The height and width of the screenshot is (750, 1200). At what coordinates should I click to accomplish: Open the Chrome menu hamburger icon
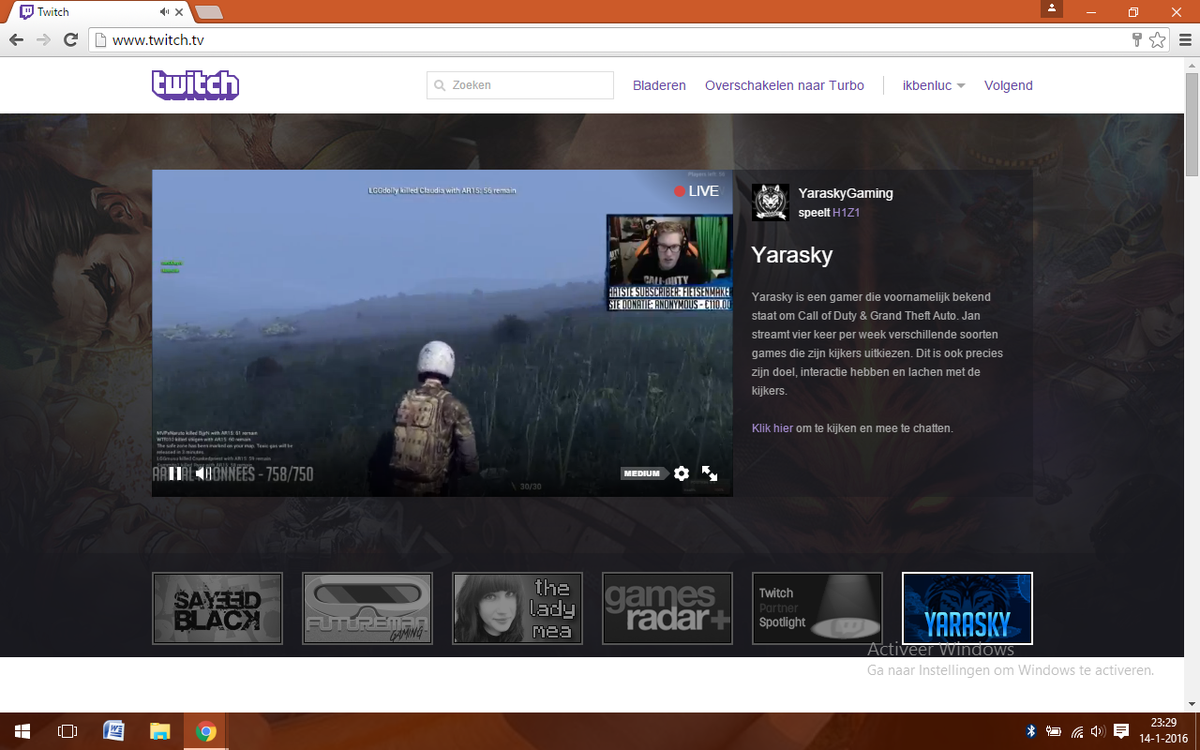(1184, 40)
